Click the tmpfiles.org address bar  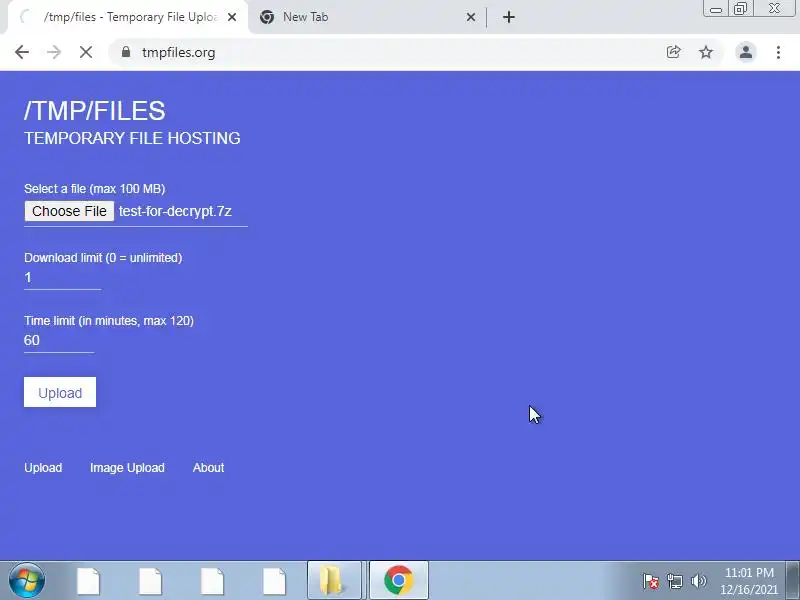(383, 52)
